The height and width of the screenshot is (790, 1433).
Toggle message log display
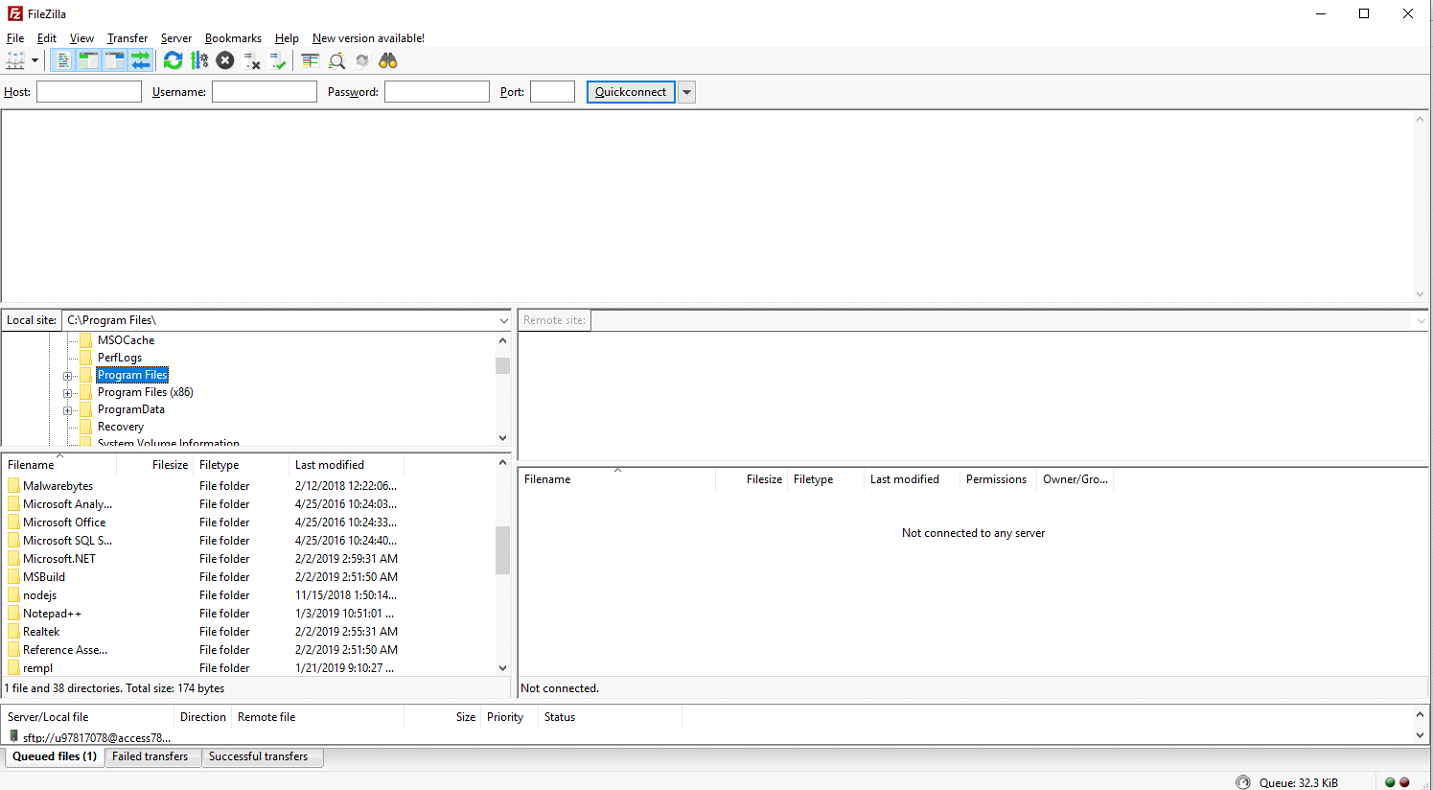[x=62, y=61]
